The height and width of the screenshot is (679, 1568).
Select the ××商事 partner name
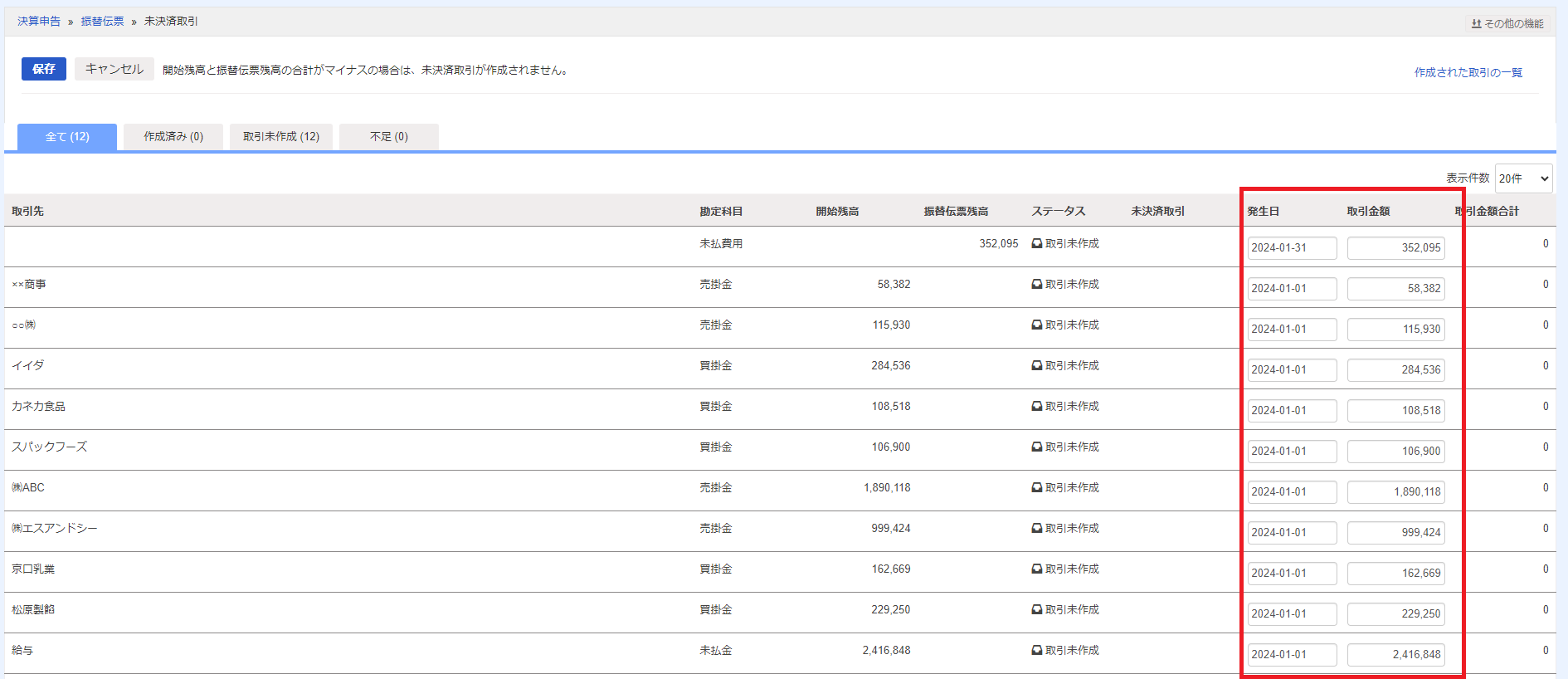[29, 285]
